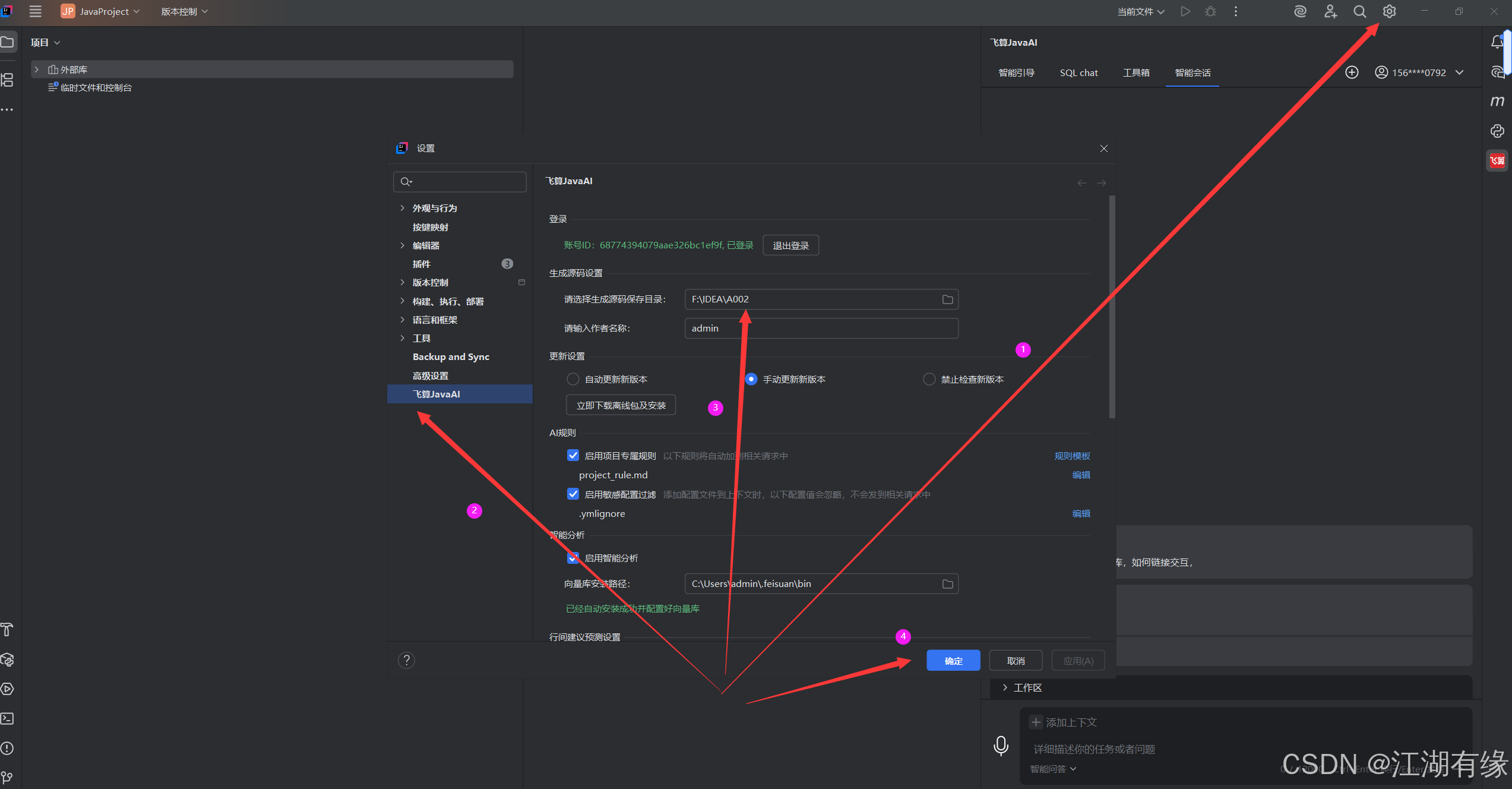Expand 外观与行为 settings node

[x=402, y=208]
